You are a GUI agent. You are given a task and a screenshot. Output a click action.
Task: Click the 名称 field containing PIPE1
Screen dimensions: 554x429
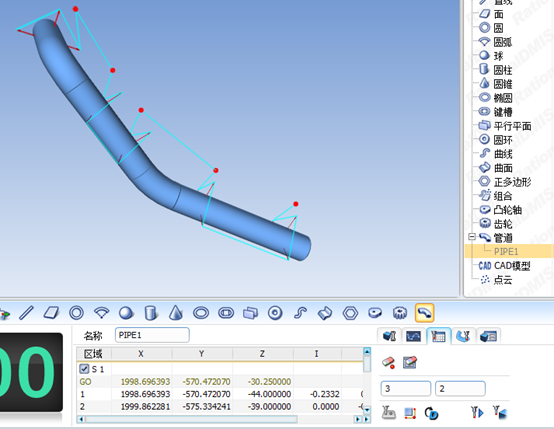pyautogui.click(x=152, y=335)
